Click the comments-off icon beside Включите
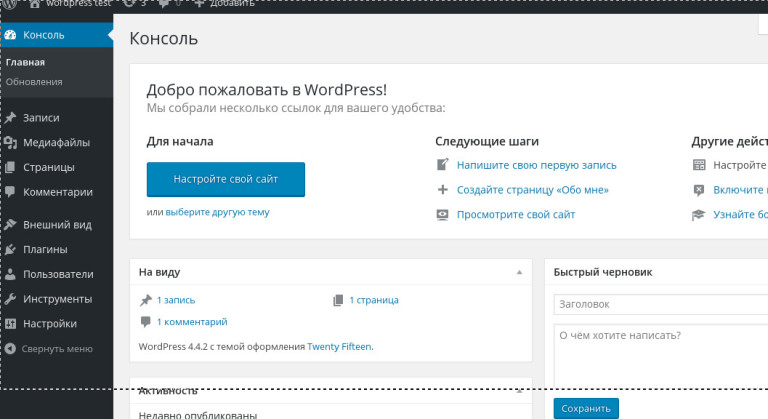Screen dimensions: 768x419 (699, 190)
